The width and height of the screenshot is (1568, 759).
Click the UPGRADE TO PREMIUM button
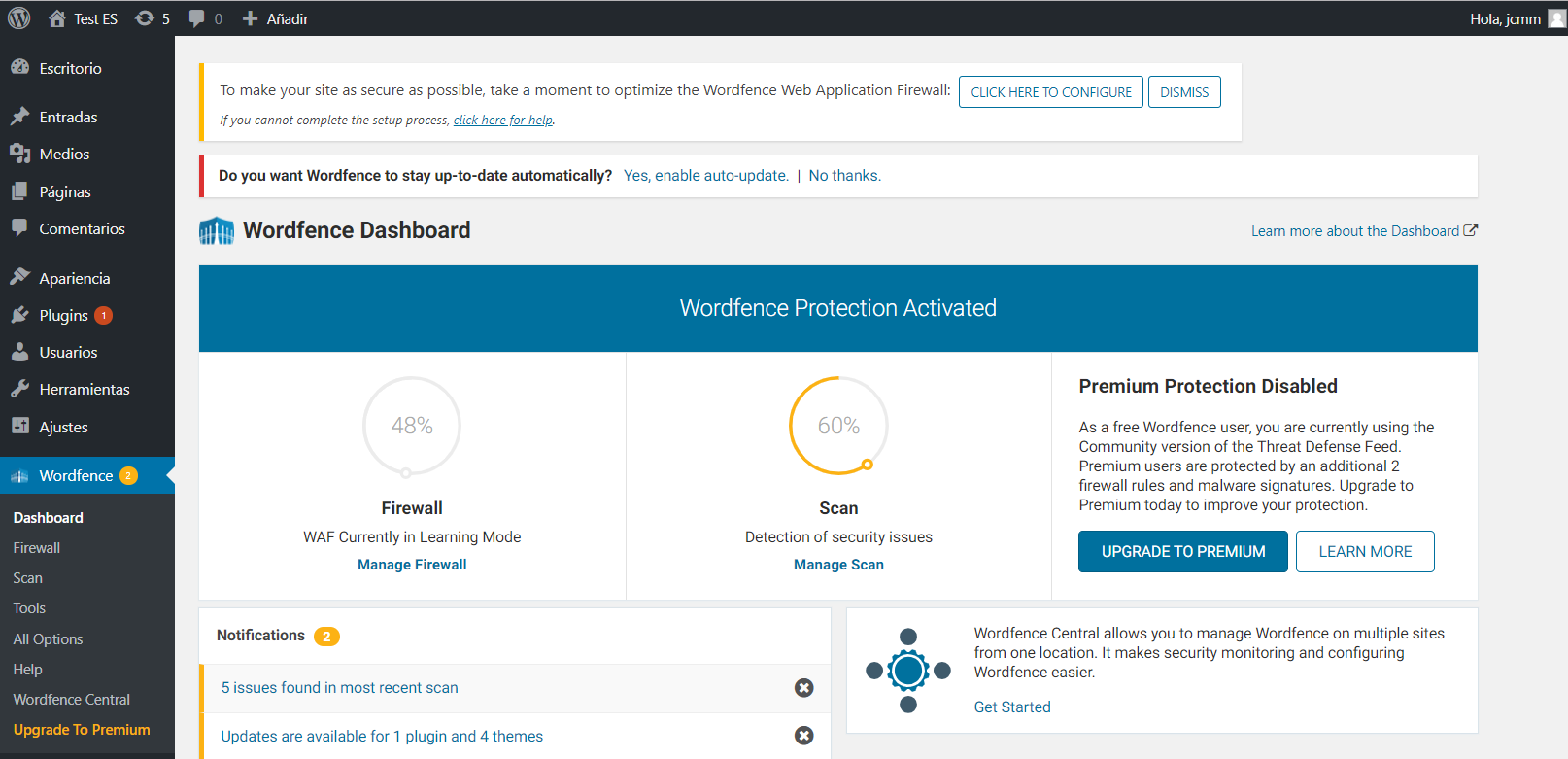1182,551
